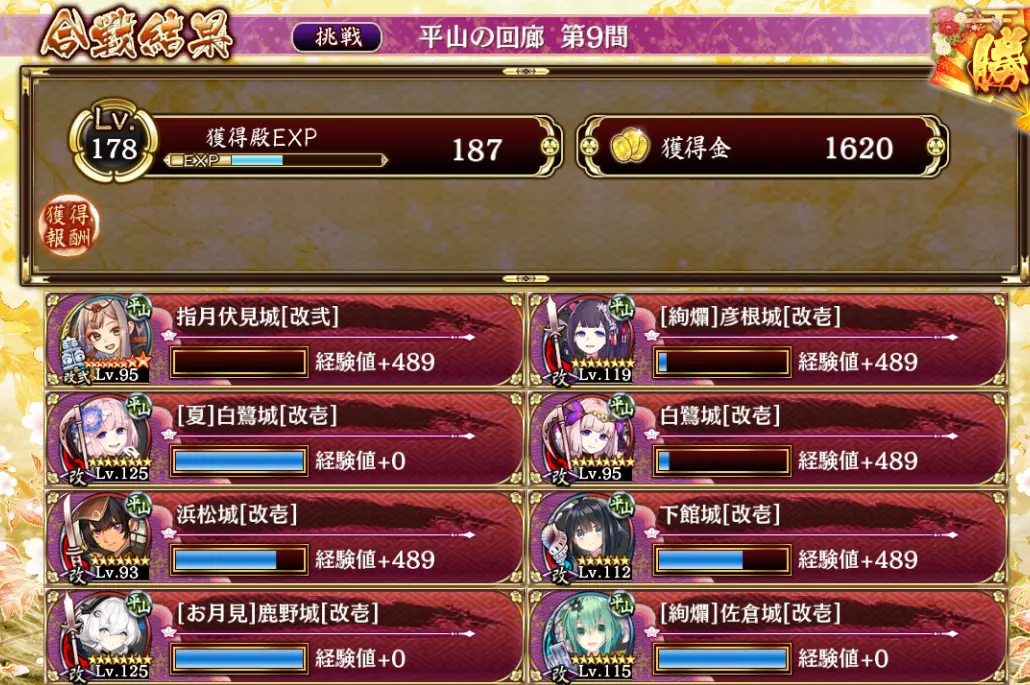Select [絢爛]彦根城[改壱] character portrait

pyautogui.click(x=589, y=341)
